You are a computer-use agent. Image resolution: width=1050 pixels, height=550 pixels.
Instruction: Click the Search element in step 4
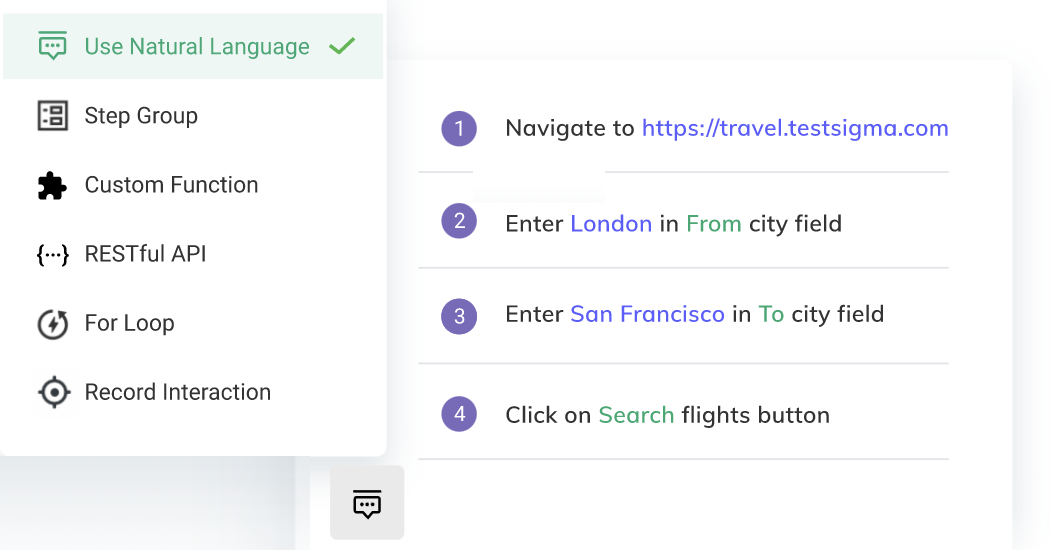point(636,415)
